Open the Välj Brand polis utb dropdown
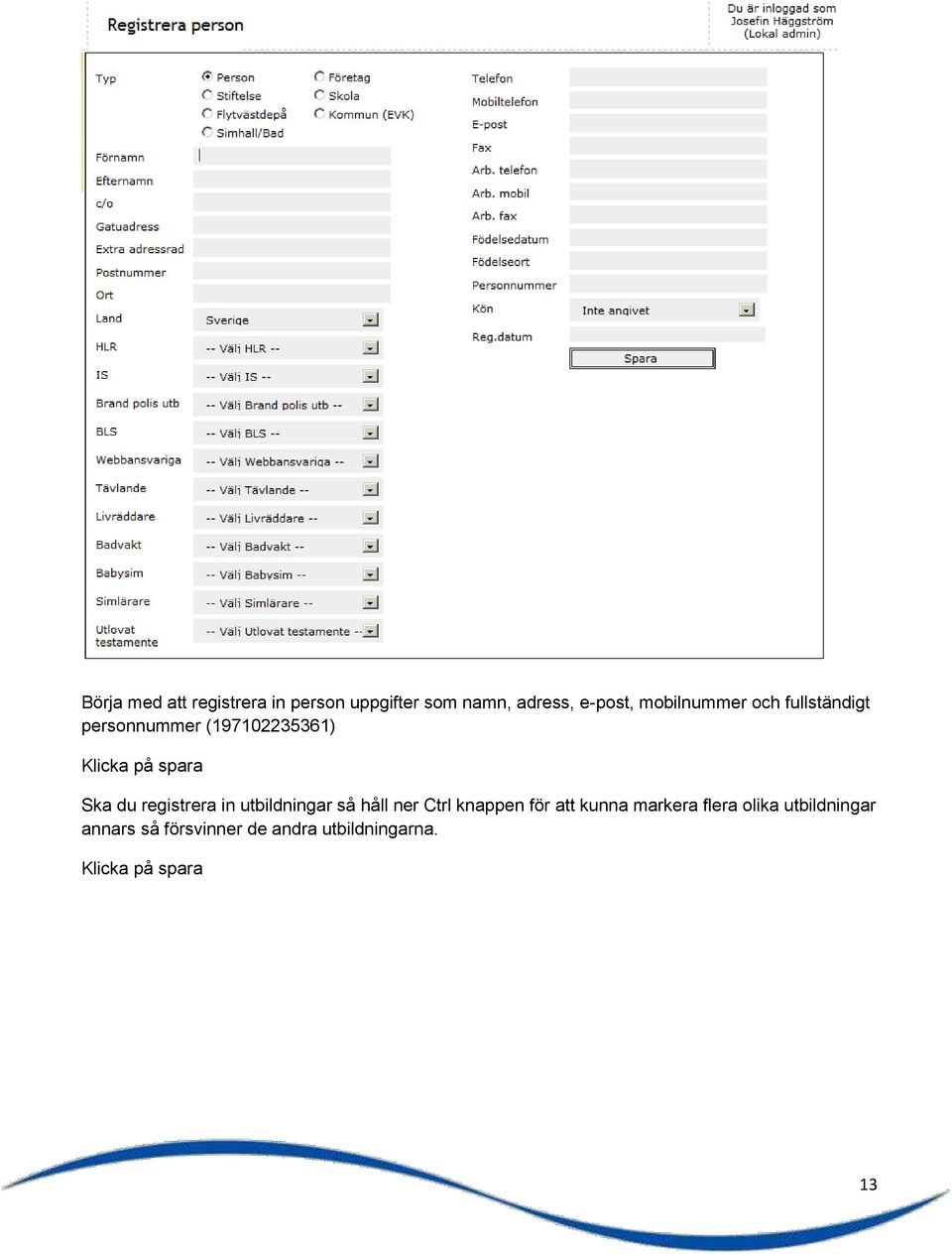This screenshot has height=1254, width=952. click(x=289, y=405)
